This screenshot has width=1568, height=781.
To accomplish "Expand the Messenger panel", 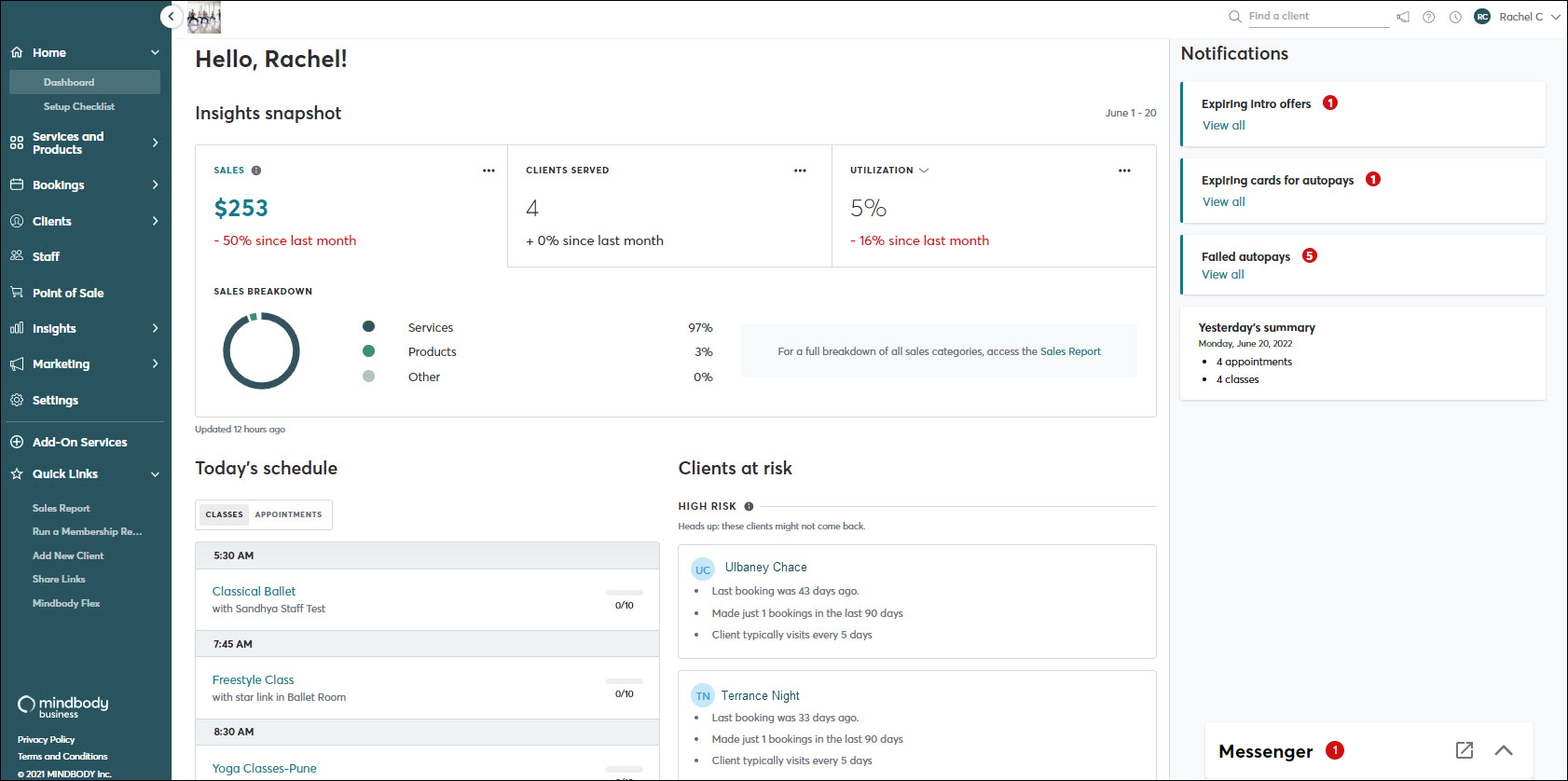I will (1504, 750).
